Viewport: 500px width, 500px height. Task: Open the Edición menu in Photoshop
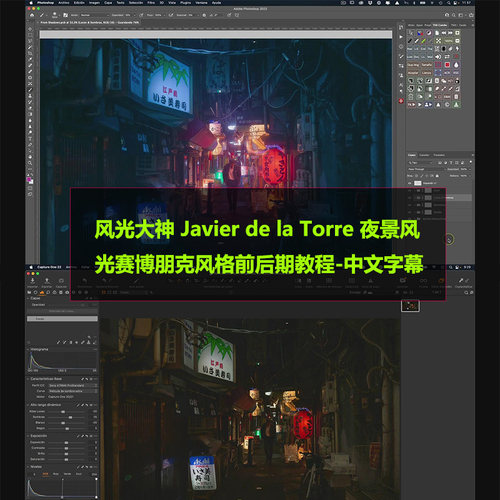(79, 3)
